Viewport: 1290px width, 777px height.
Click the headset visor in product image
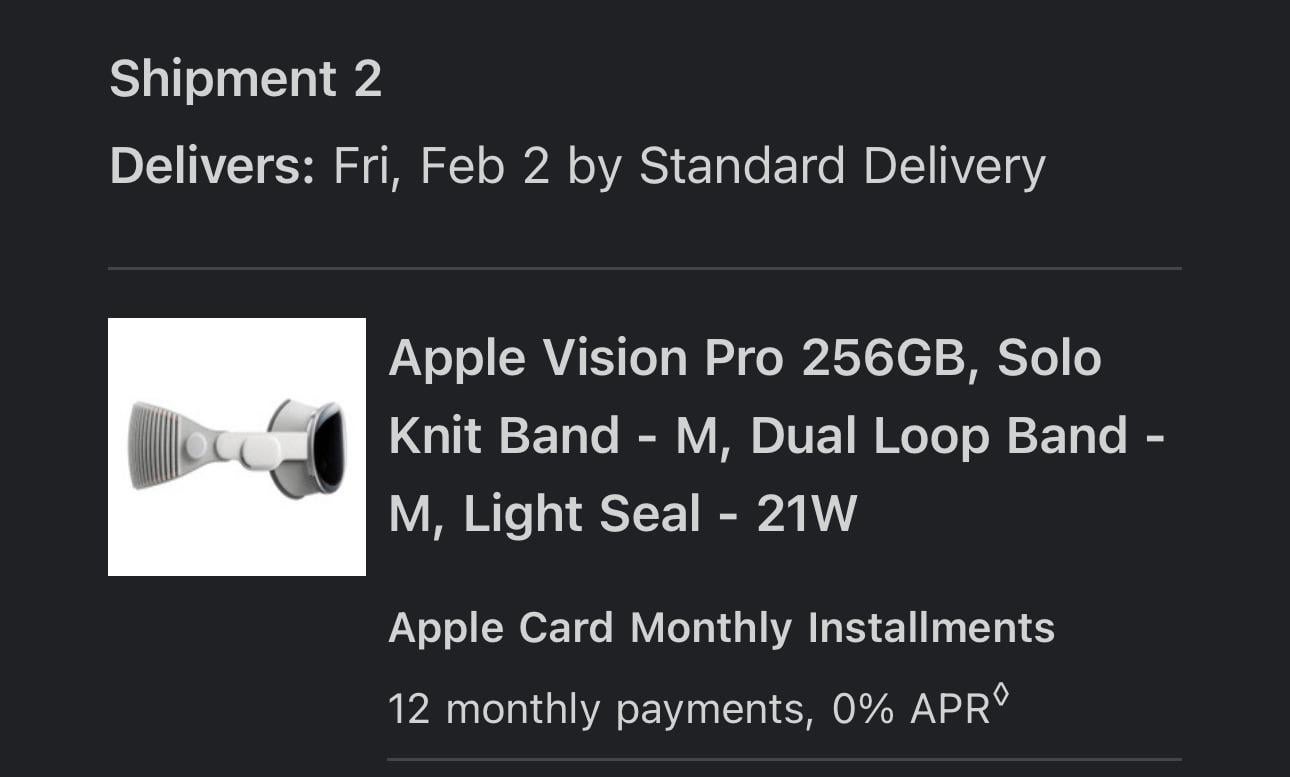(x=311, y=449)
